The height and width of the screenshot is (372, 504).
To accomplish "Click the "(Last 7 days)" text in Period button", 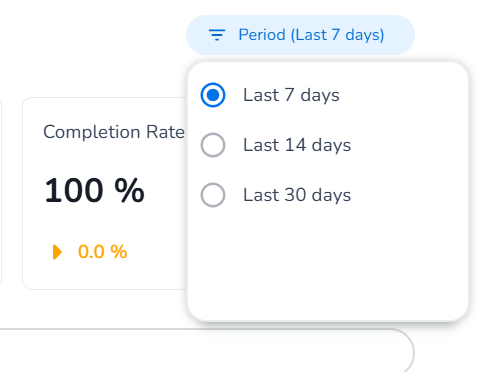I will [x=337, y=35].
